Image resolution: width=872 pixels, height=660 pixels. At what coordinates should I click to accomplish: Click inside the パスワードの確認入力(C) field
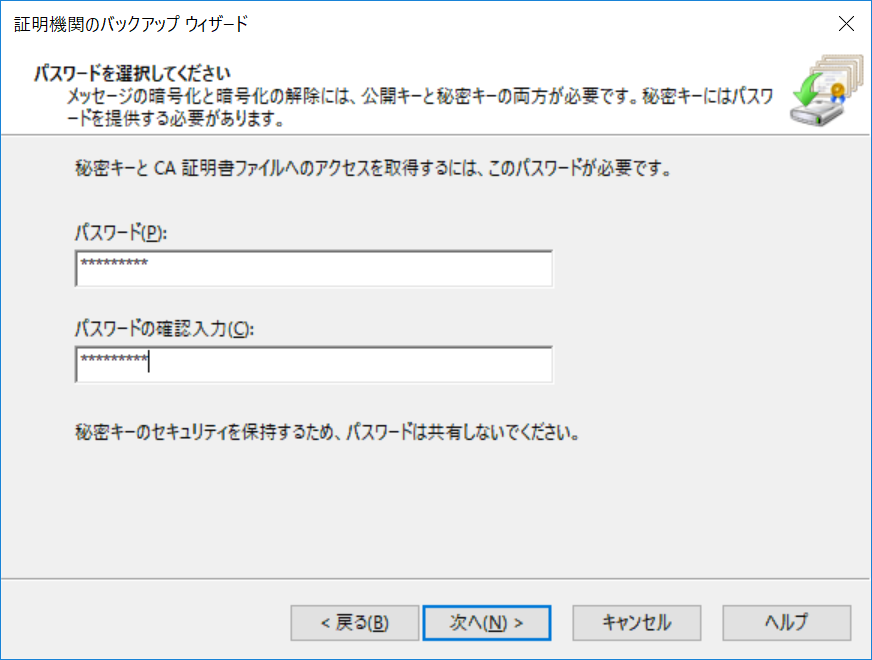[314, 365]
